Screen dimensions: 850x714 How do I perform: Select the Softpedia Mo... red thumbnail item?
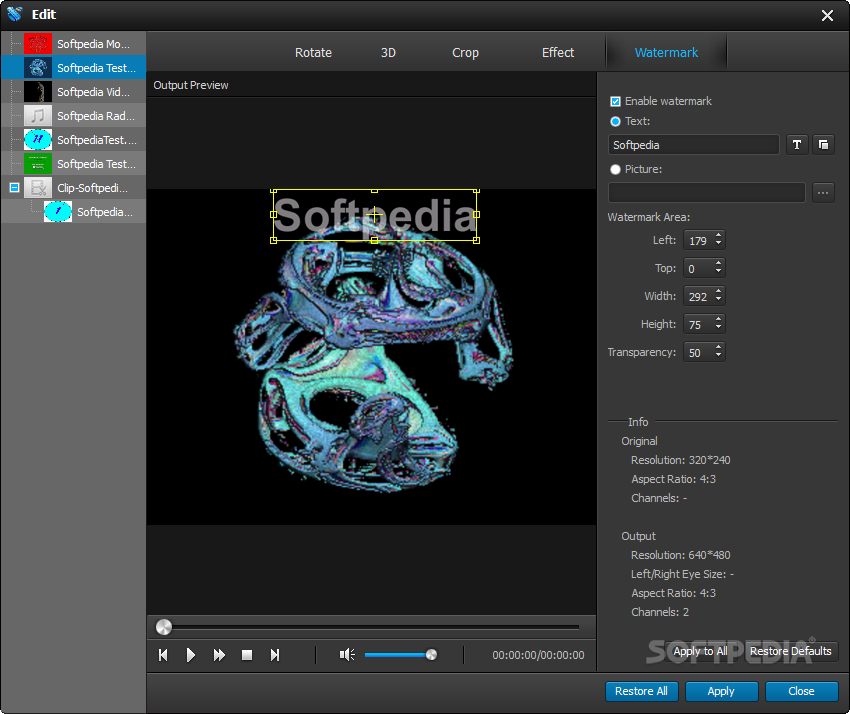coord(74,44)
